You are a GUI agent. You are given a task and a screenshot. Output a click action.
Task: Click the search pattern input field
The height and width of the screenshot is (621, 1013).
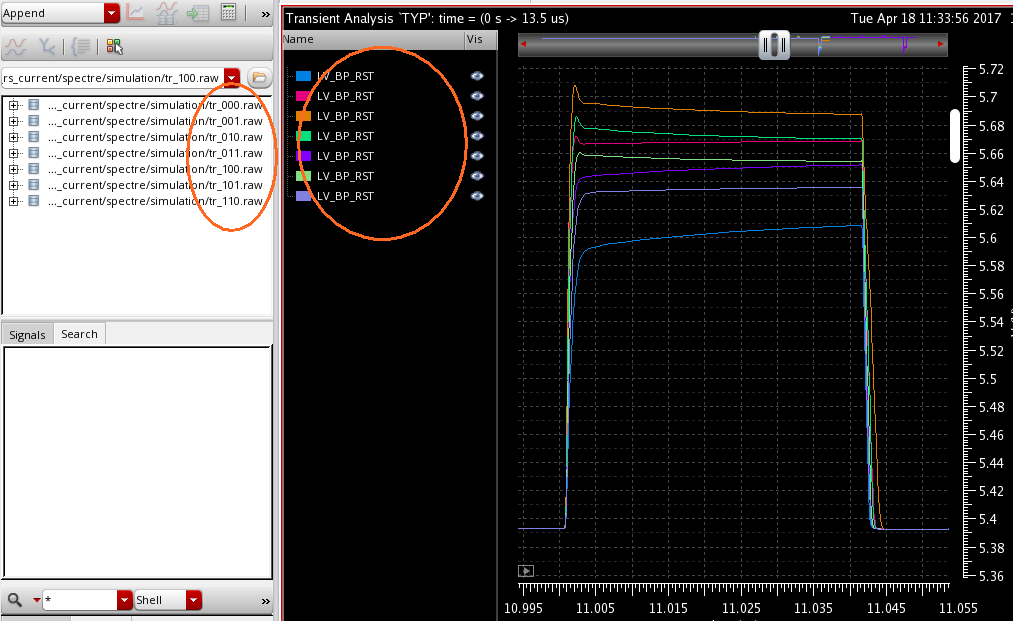coord(80,600)
